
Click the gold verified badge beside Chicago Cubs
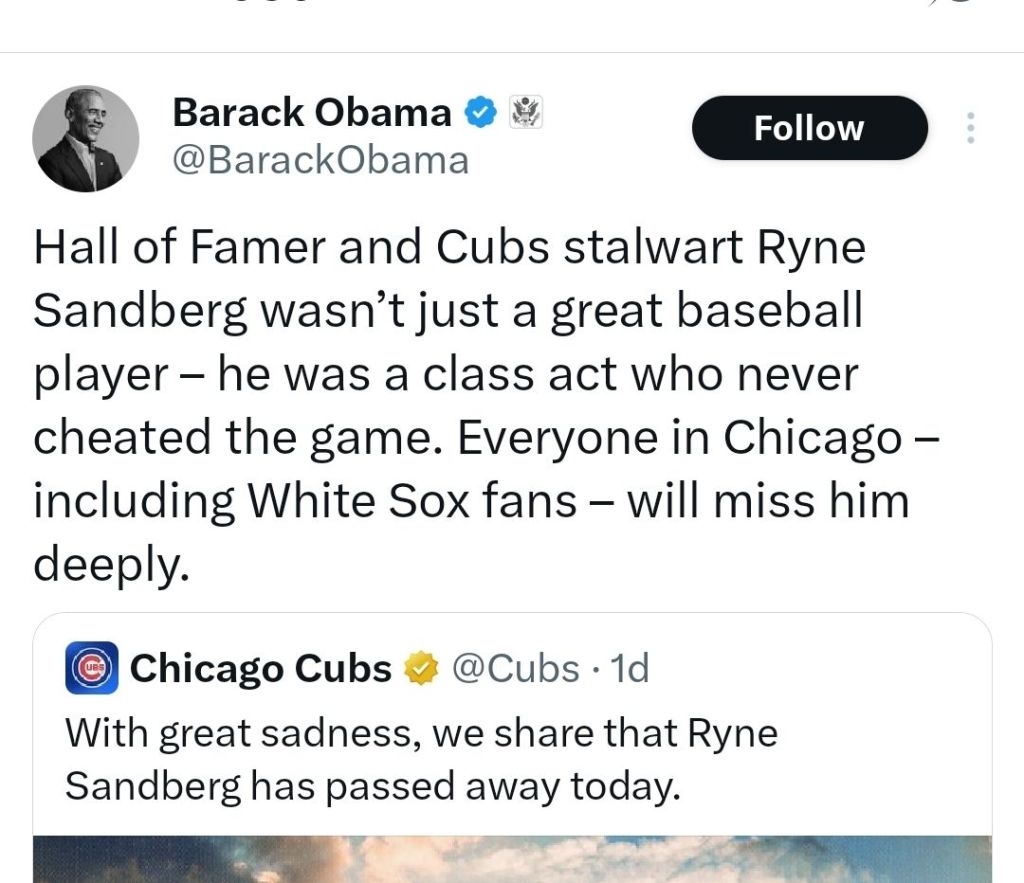coord(421,668)
